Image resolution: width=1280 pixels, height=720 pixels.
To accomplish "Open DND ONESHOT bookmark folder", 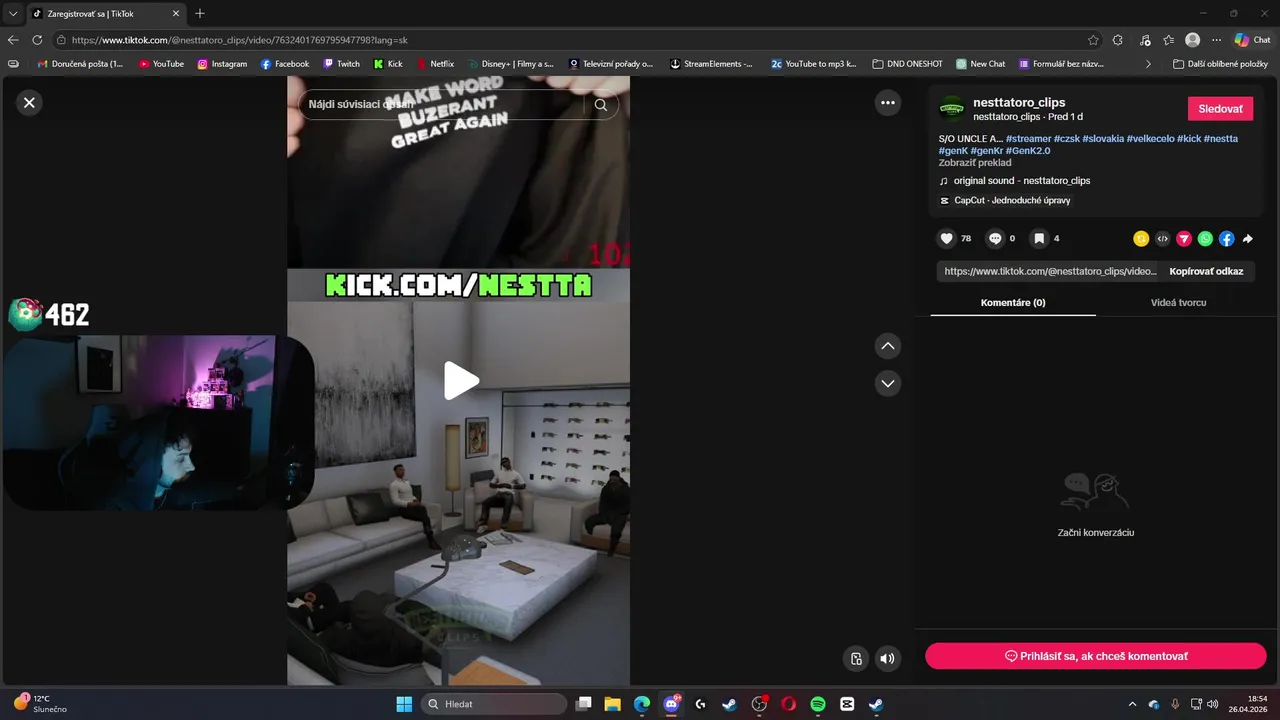I will (x=908, y=63).
